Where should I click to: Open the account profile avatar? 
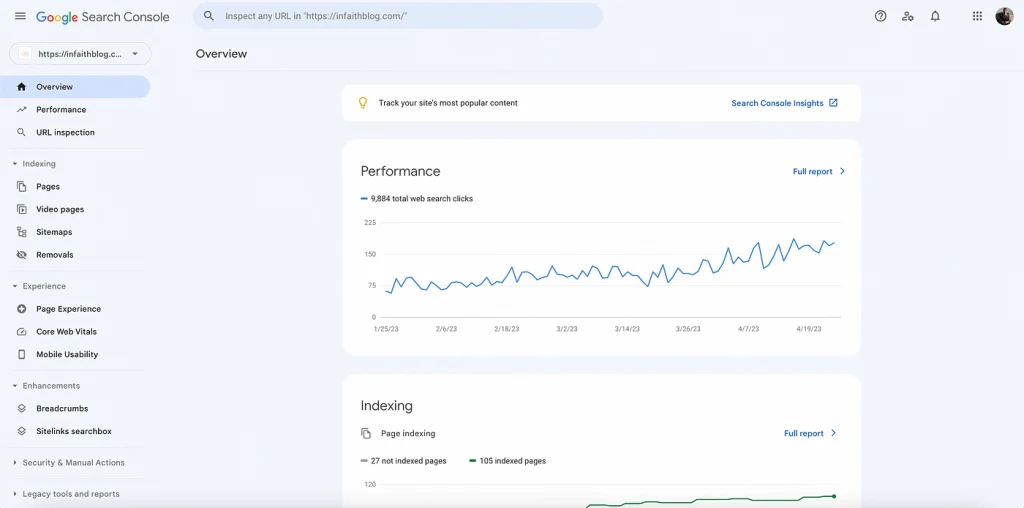point(1004,16)
